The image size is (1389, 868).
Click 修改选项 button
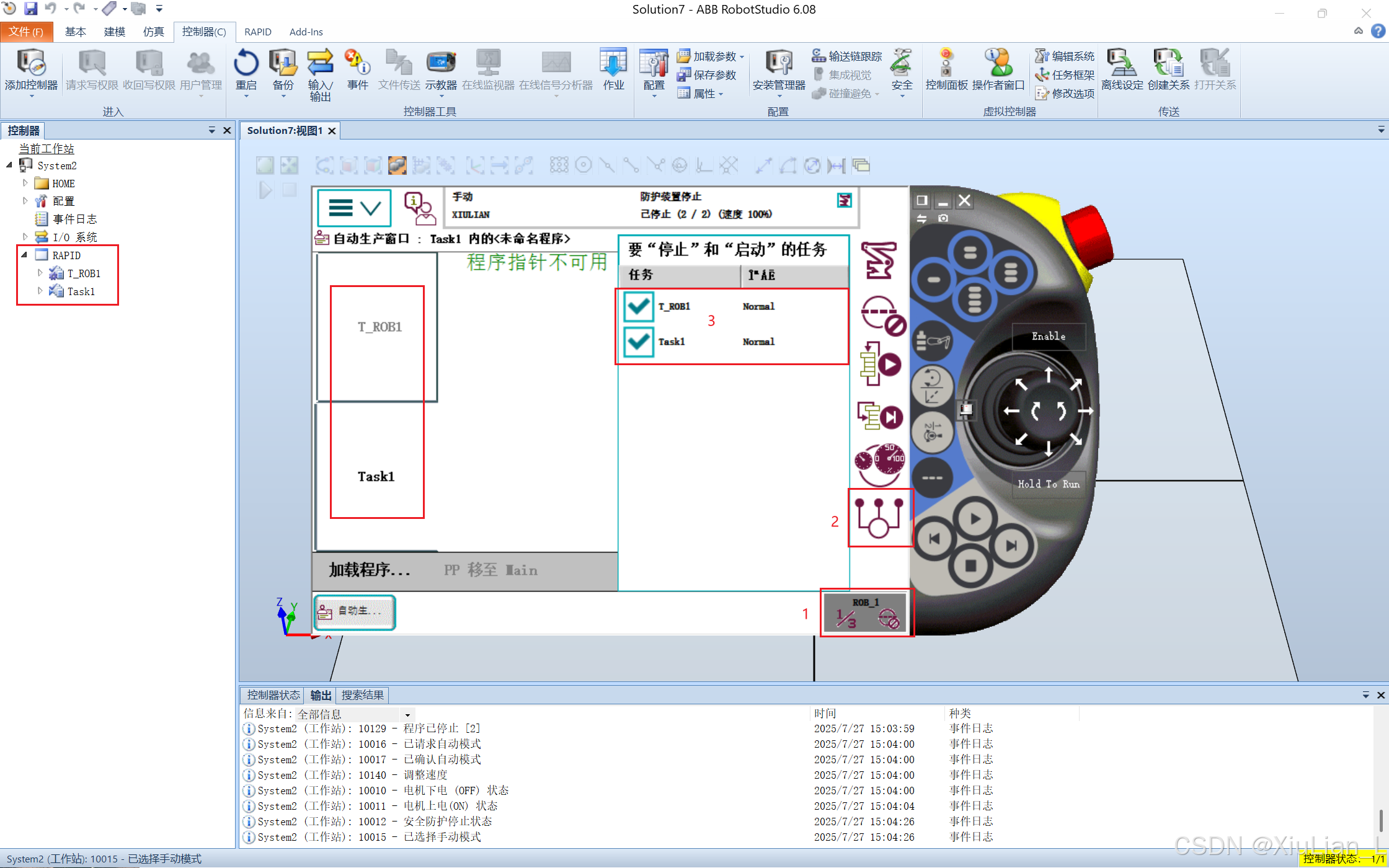pyautogui.click(x=1065, y=94)
